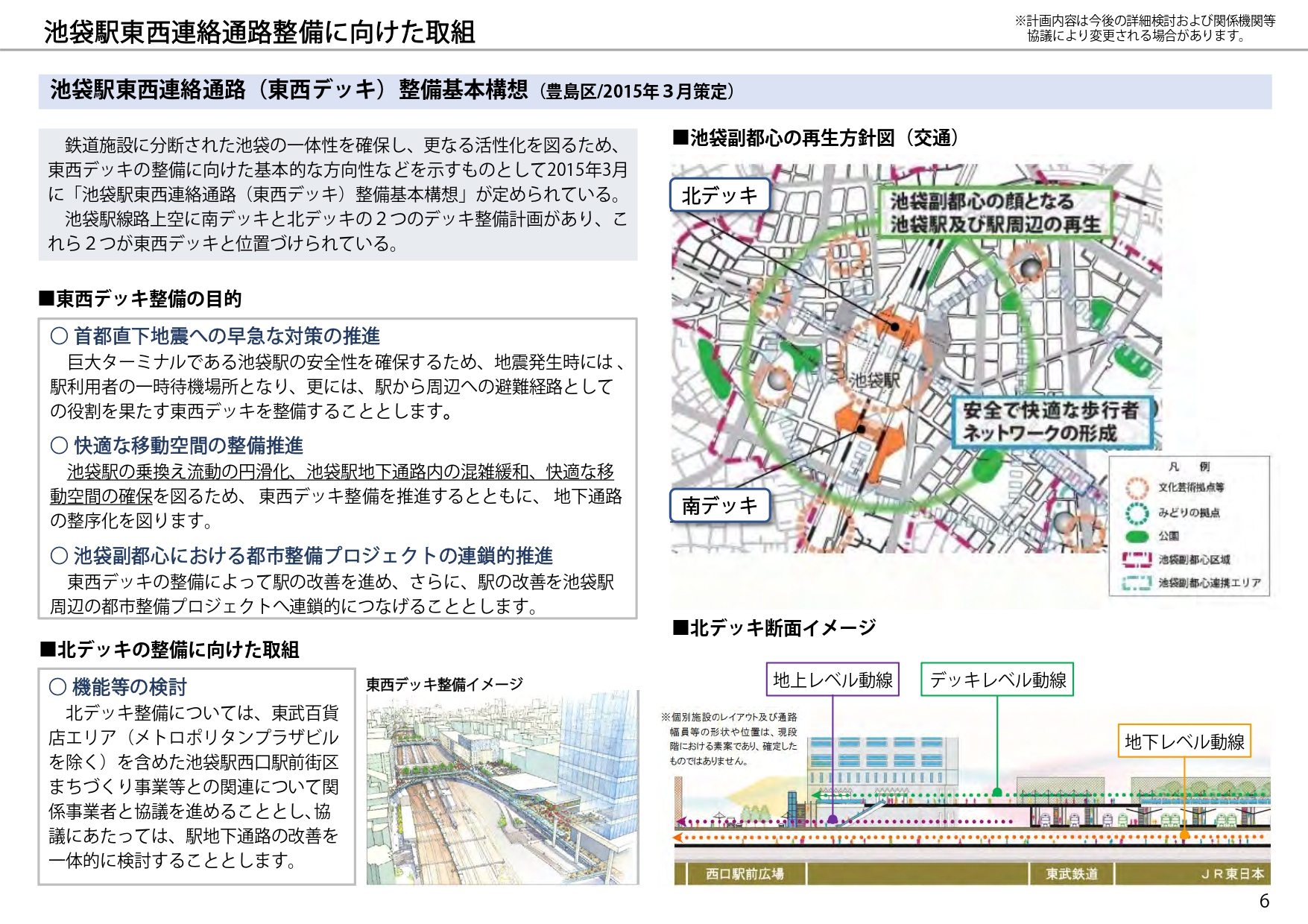
Task: Click the heading ■北デッキ断面イメージ
Action: (774, 628)
